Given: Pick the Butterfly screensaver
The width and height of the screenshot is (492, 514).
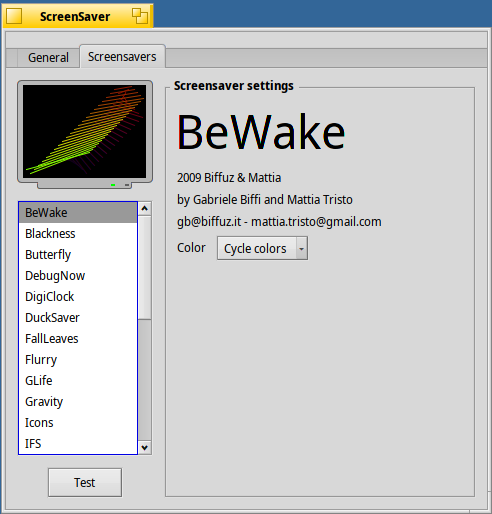Looking at the screenshot, I should 78,255.
